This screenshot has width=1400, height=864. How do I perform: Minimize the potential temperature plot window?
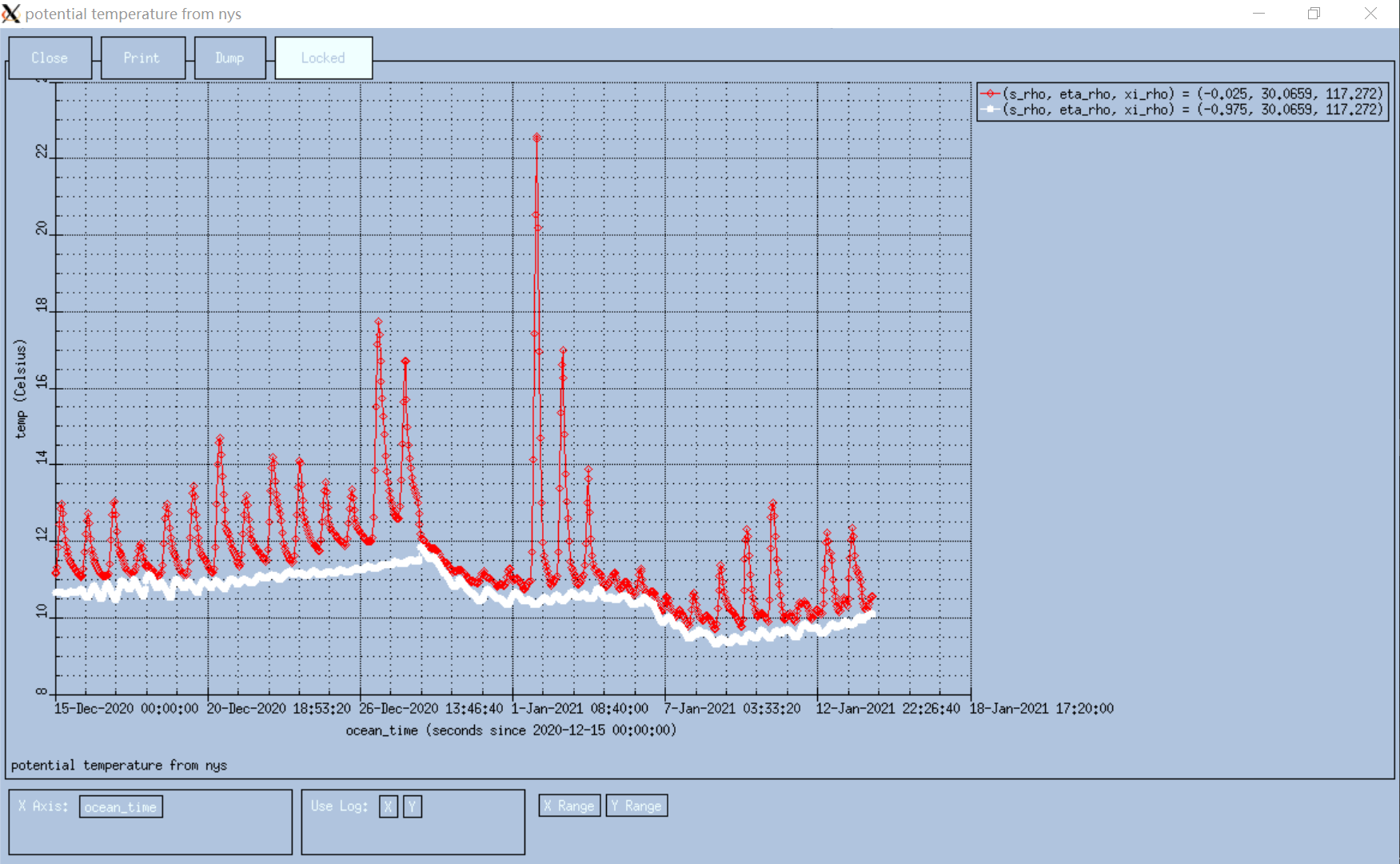(1258, 14)
